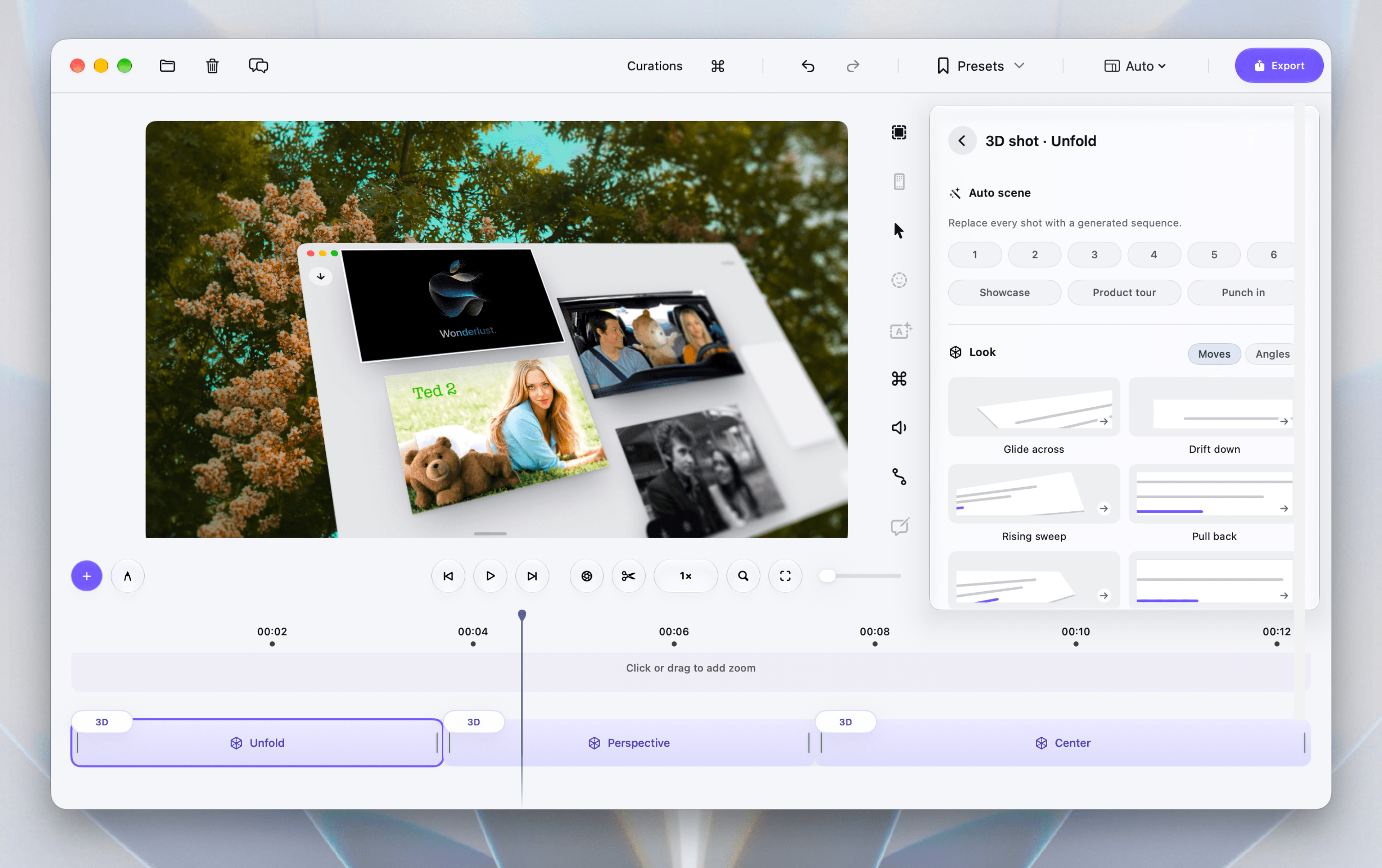Open the feedback chat bubbles icon
This screenshot has height=868, width=1382.
(258, 66)
